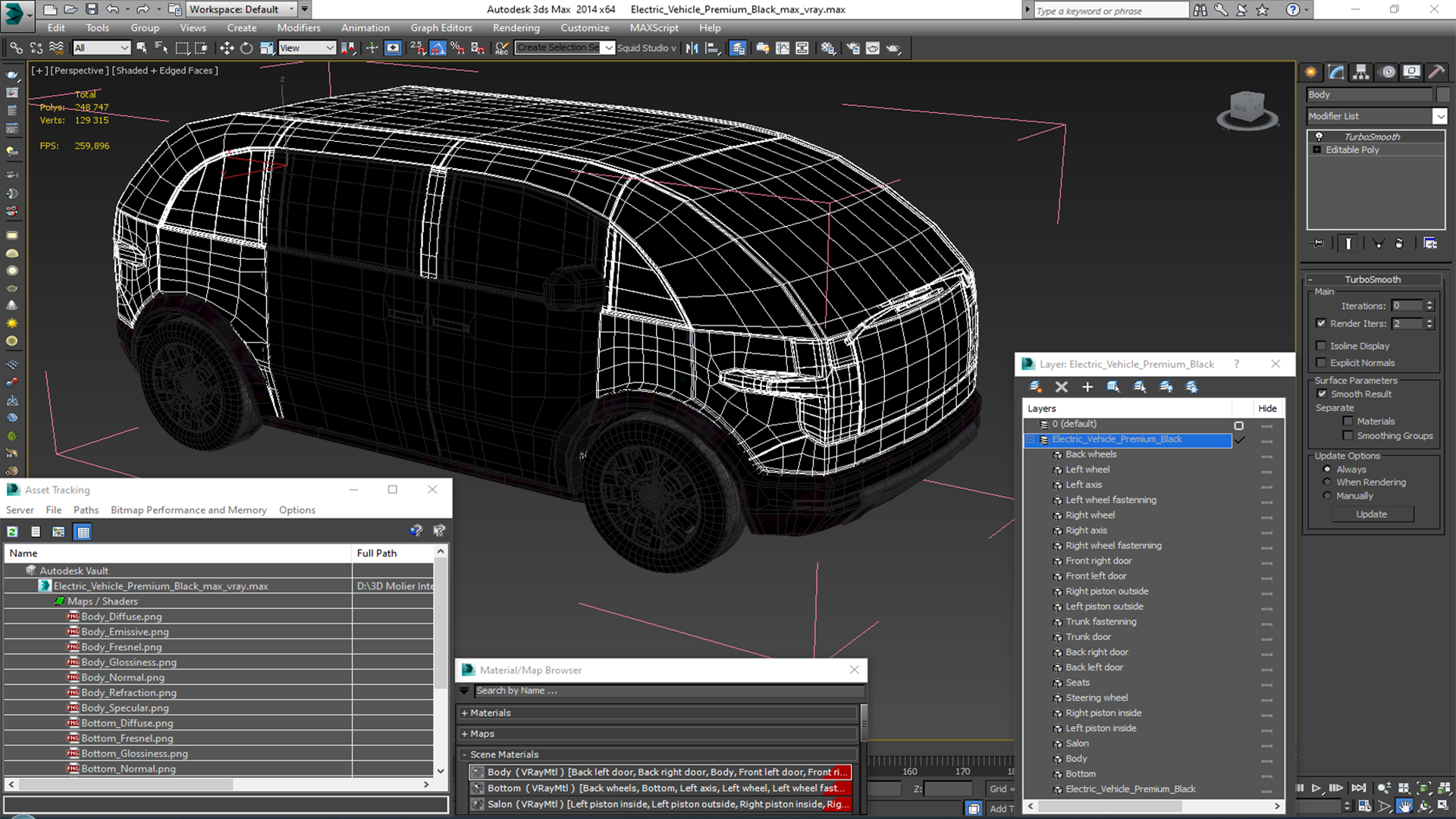Screen dimensions: 1456x819
Task: Enable the Isoline Display checkbox
Action: (1322, 346)
